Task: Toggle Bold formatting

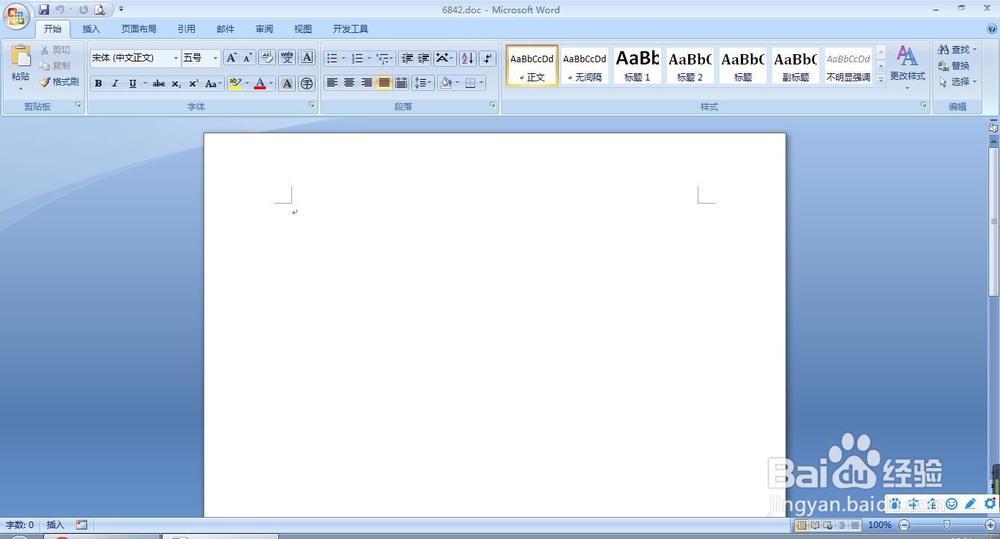Action: click(98, 84)
